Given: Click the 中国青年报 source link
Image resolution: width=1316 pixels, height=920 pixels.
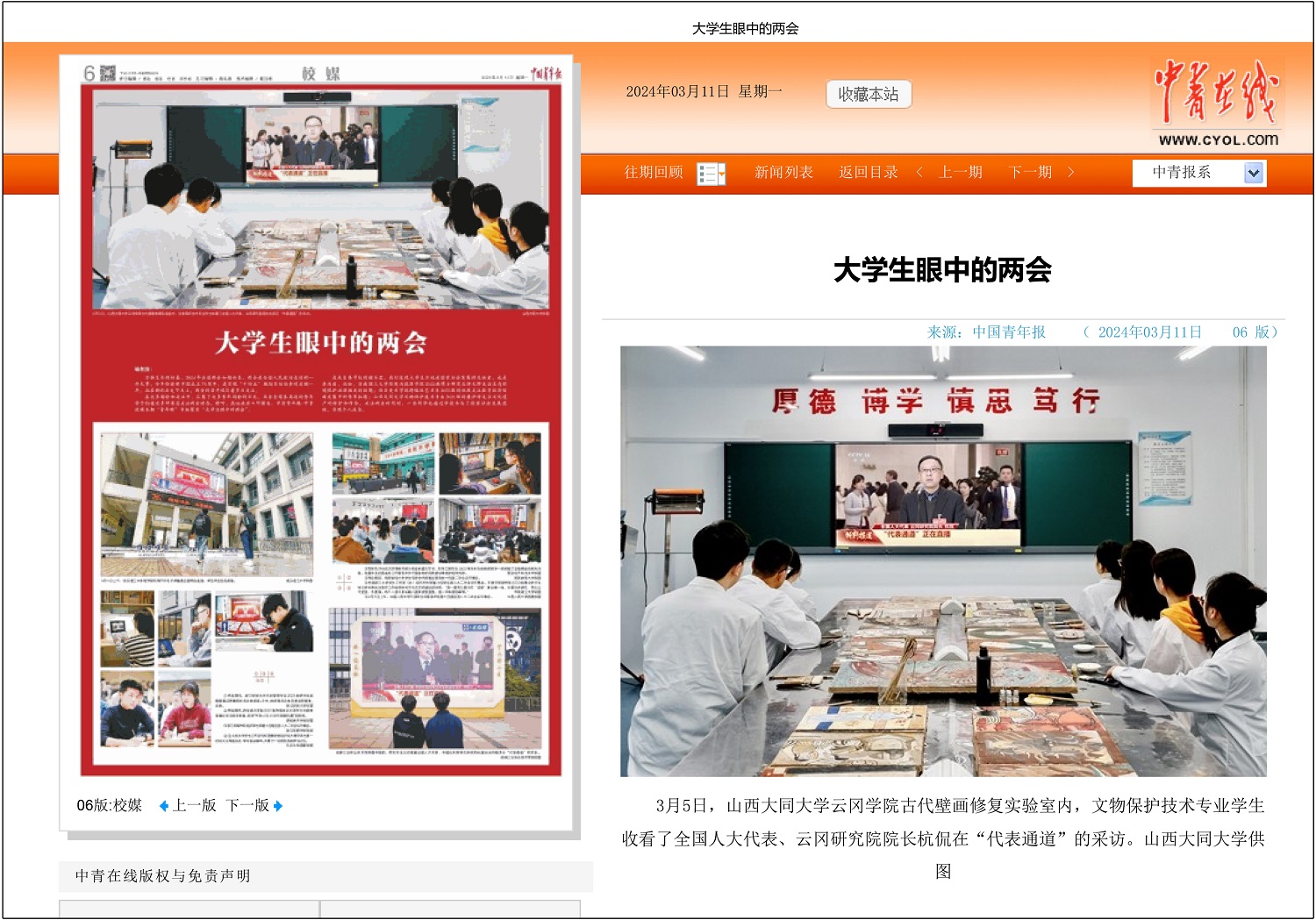Looking at the screenshot, I should point(1009,332).
